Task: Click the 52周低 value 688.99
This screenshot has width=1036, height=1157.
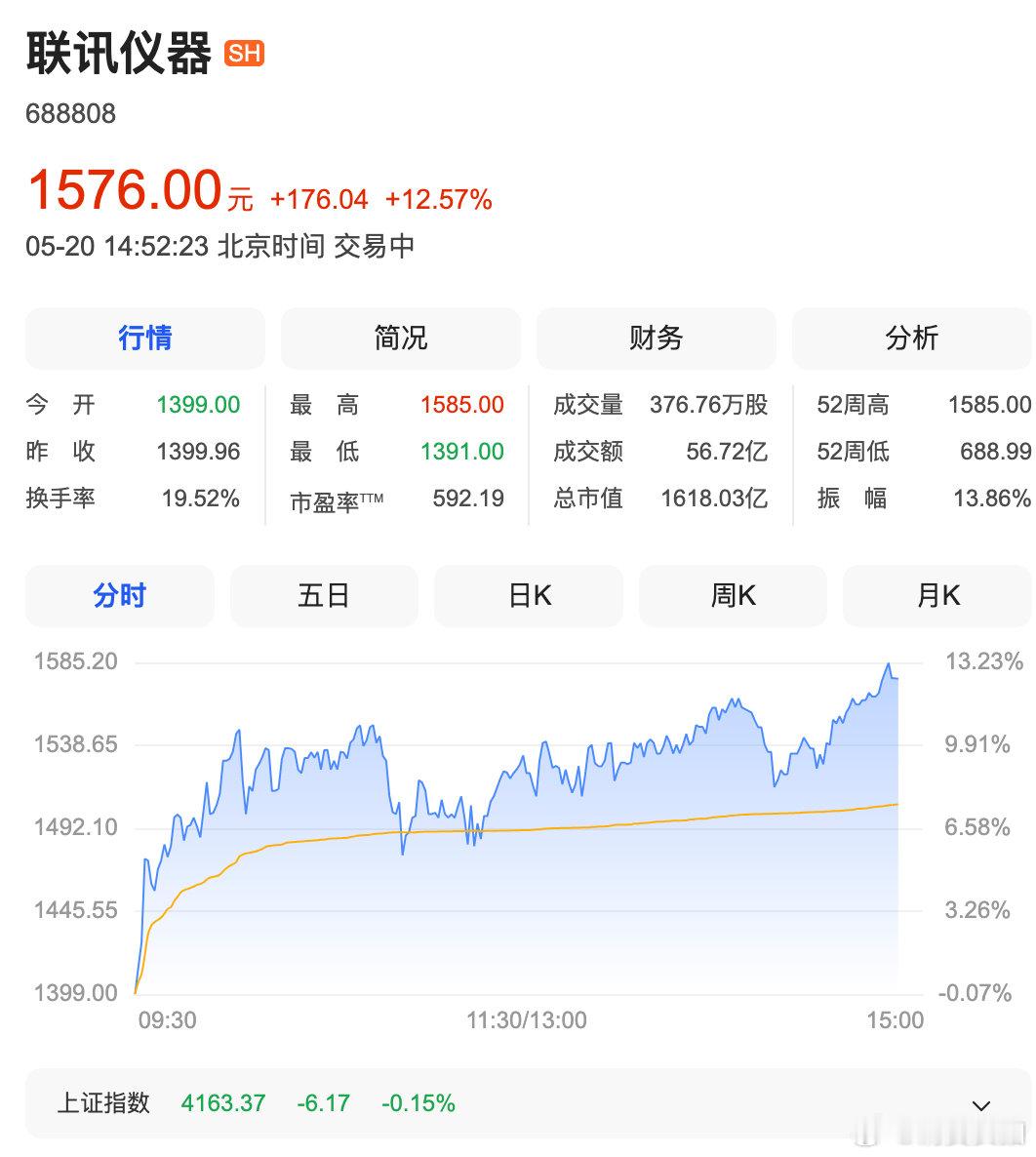Action: pos(995,451)
